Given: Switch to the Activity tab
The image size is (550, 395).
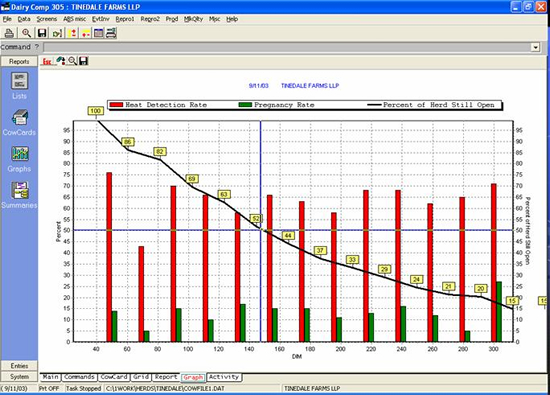Looking at the screenshot, I should [224, 377].
